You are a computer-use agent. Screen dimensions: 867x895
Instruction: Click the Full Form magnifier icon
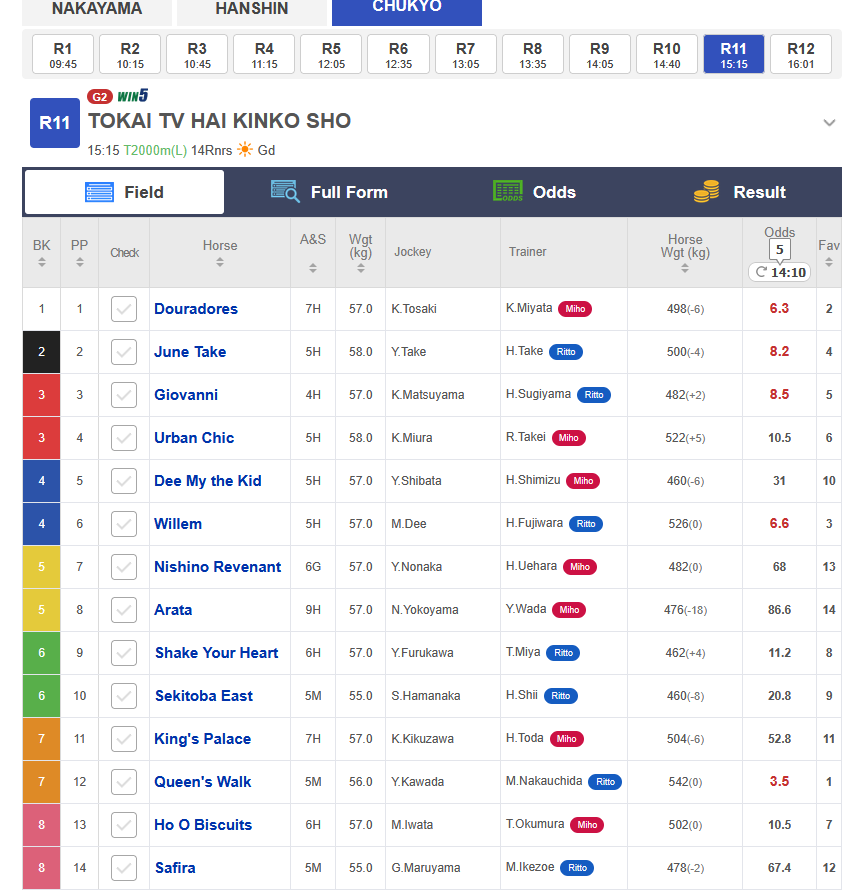pos(285,192)
